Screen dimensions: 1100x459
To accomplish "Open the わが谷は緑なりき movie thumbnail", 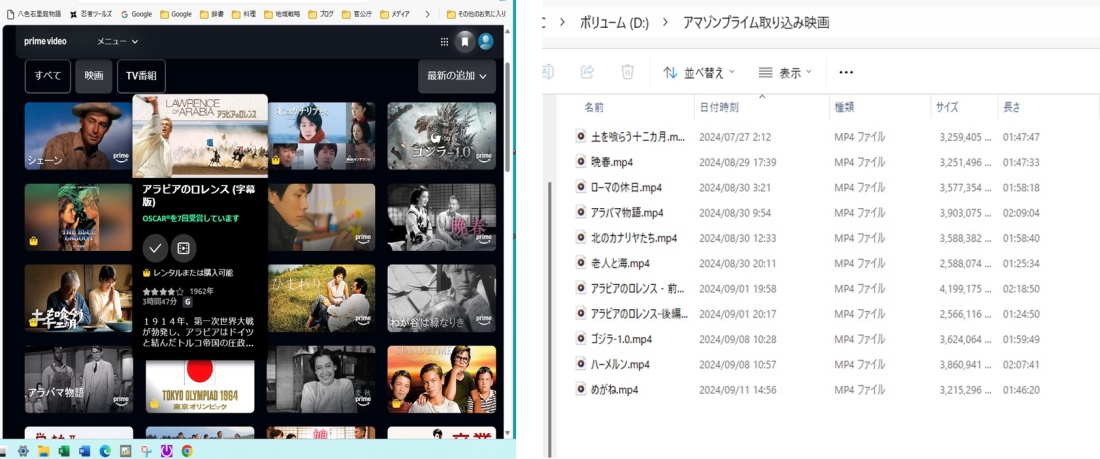I will [x=442, y=298].
